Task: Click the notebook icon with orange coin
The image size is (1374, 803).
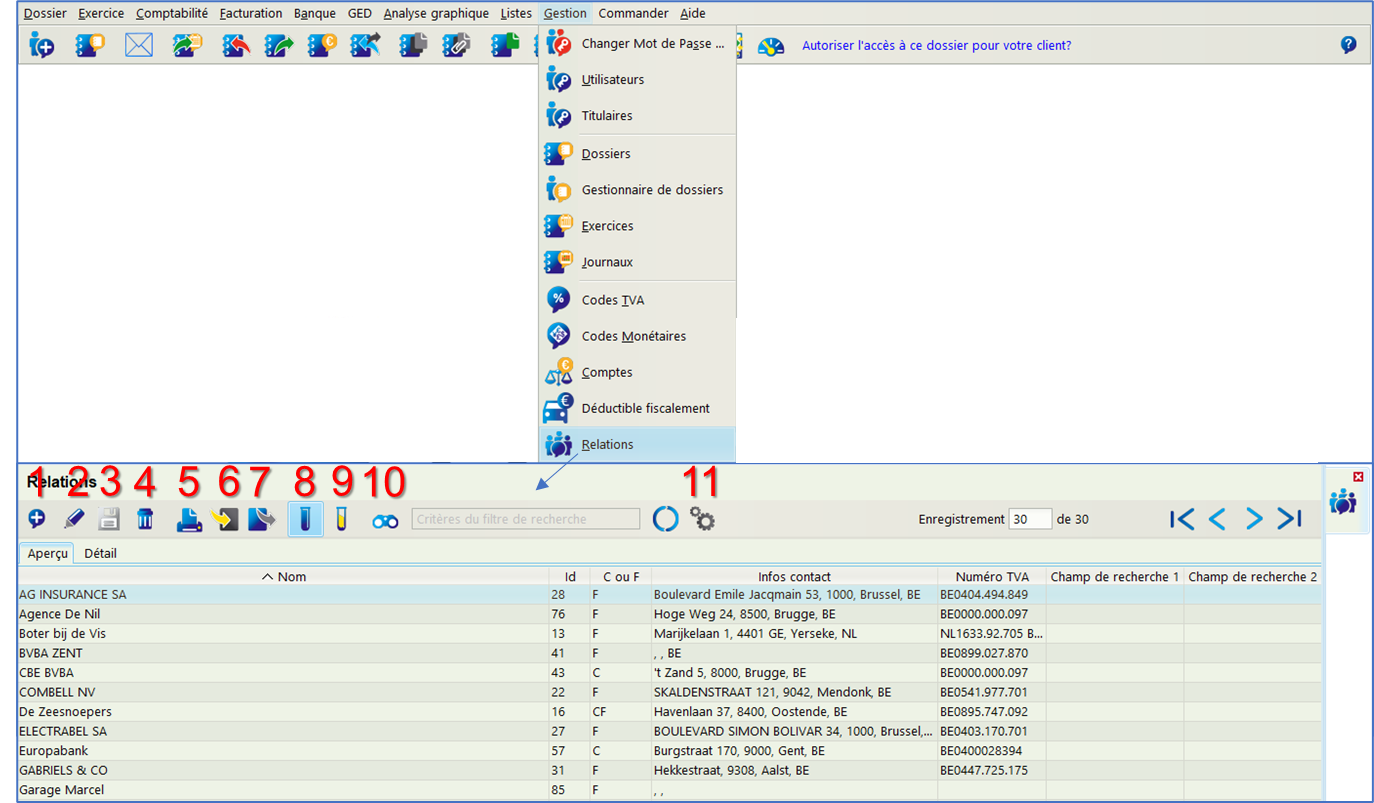Action: pos(321,45)
